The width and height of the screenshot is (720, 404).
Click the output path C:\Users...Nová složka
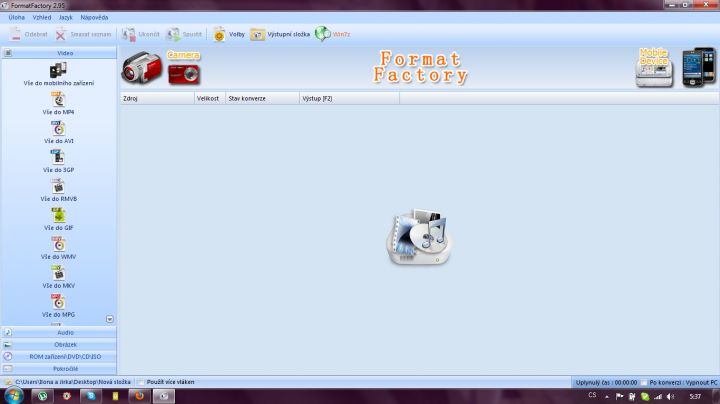pos(73,382)
